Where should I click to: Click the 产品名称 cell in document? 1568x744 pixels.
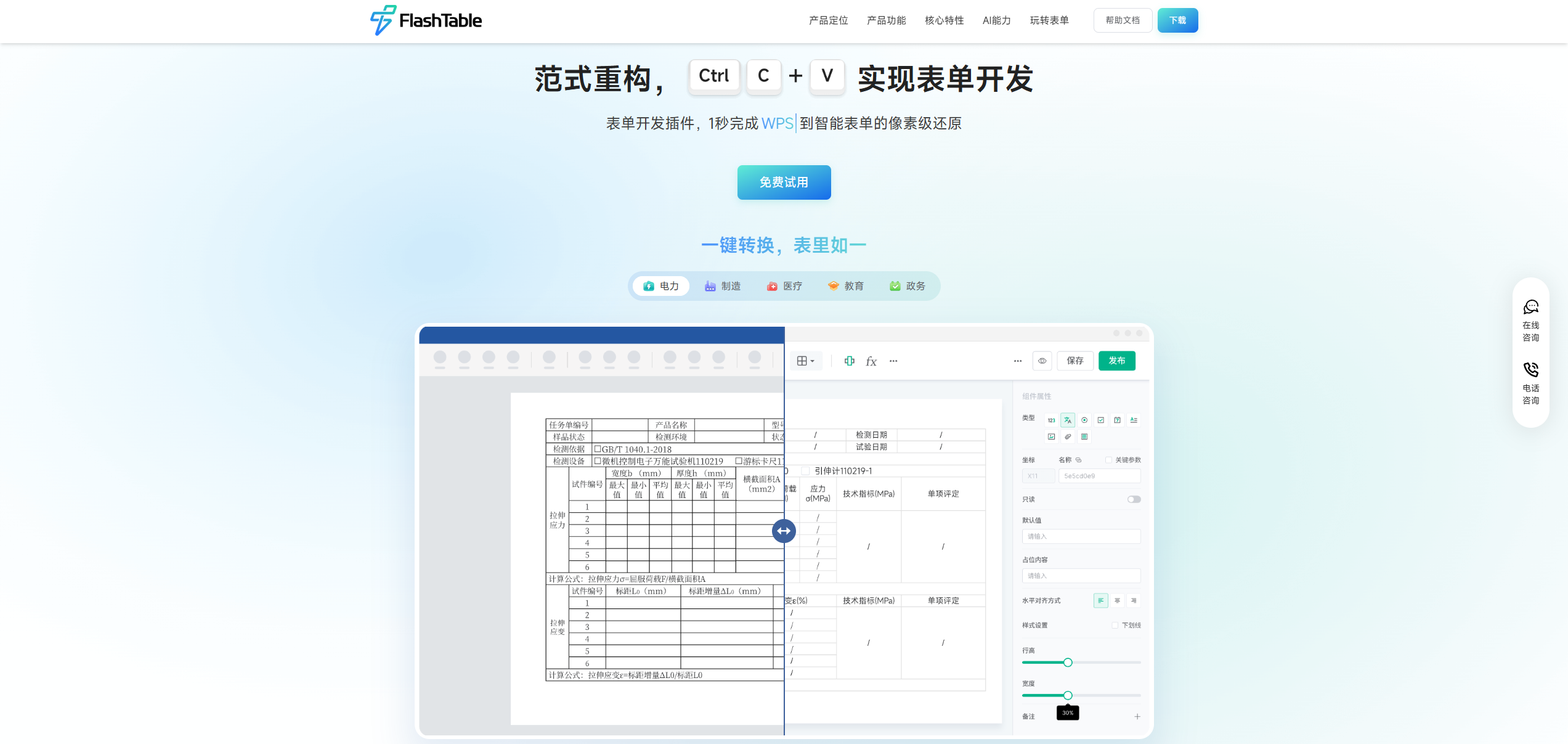[x=671, y=425]
